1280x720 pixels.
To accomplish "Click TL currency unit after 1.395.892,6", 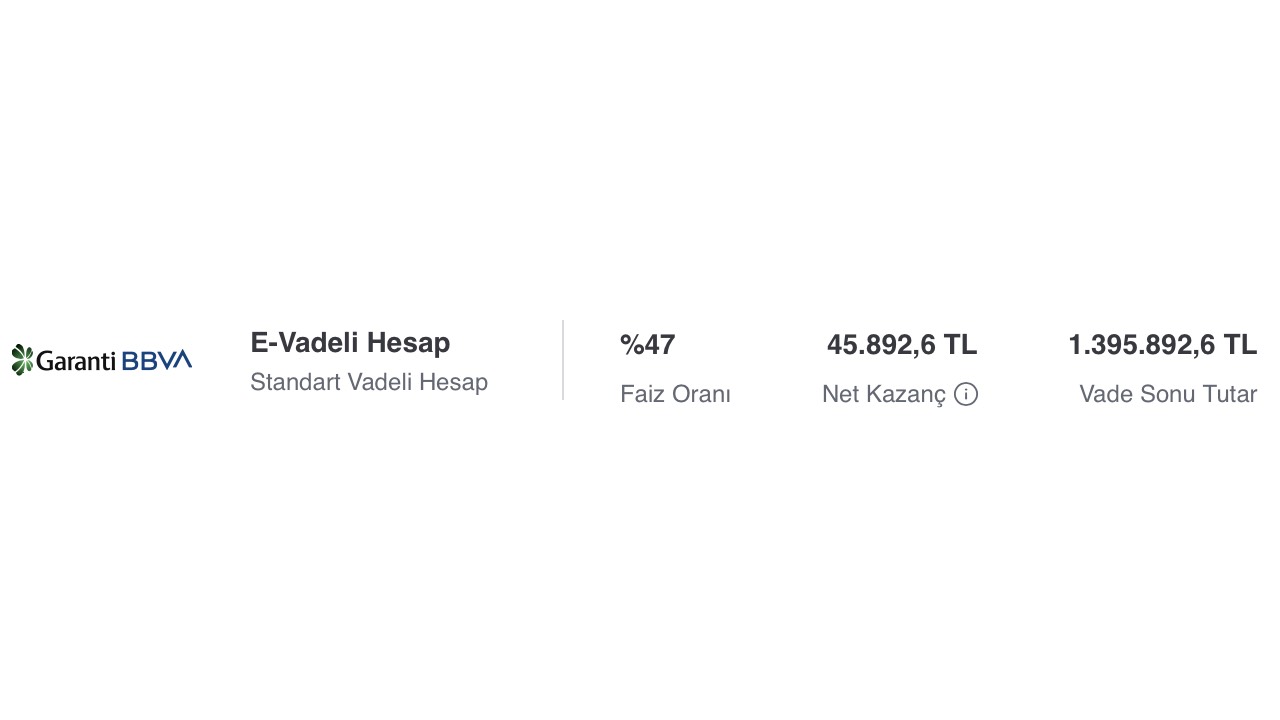I will (1240, 345).
